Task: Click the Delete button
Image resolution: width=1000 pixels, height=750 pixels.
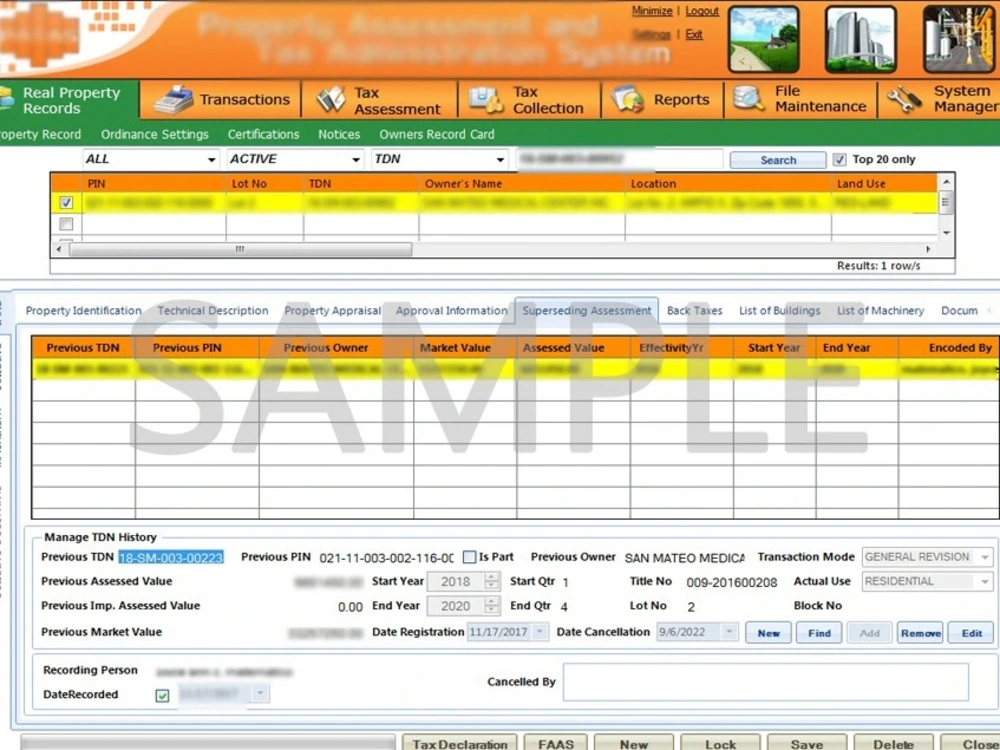Action: coord(893,743)
